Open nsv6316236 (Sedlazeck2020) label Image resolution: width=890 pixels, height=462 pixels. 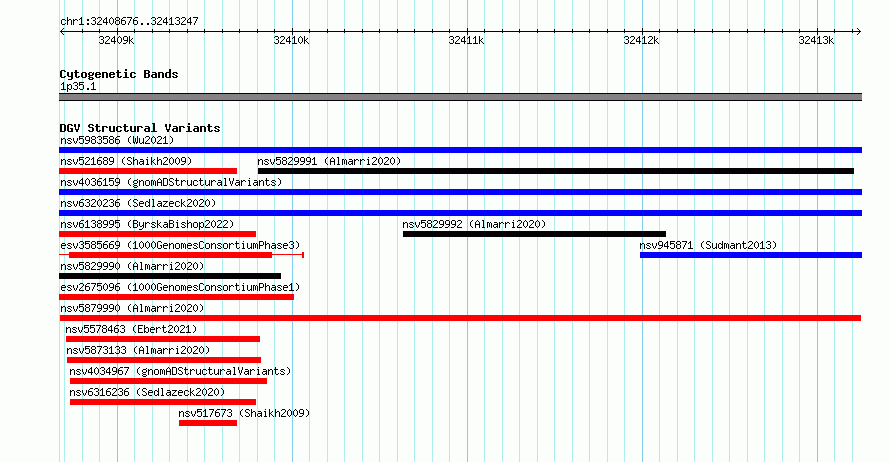pyautogui.click(x=147, y=392)
